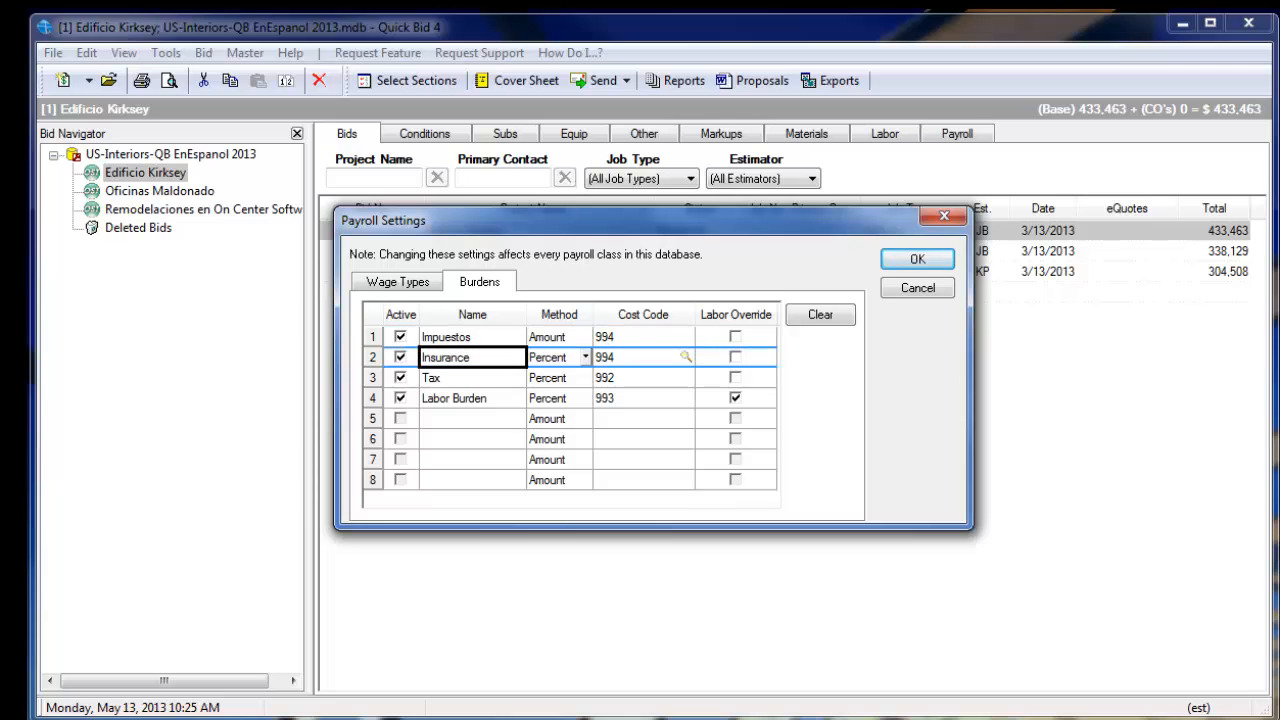This screenshot has width=1280, height=720.
Task: Uncheck Active for Insurance burden
Action: coord(401,357)
